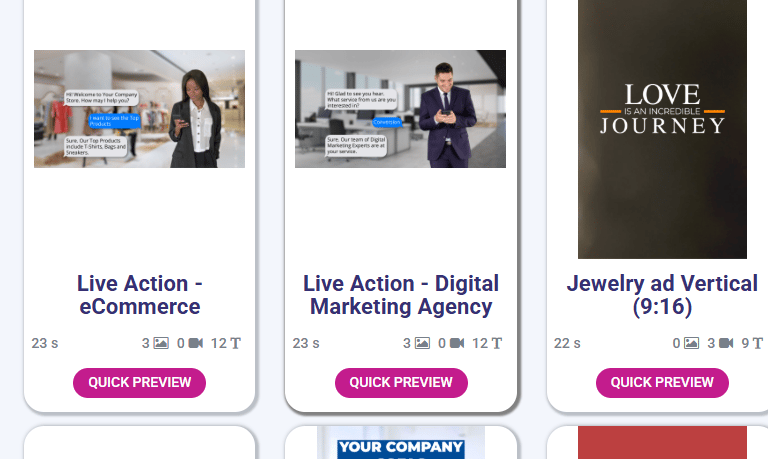Viewport: 768px width, 459px height.
Task: Open the Live Action - eCommerce title
Action: (x=140, y=295)
